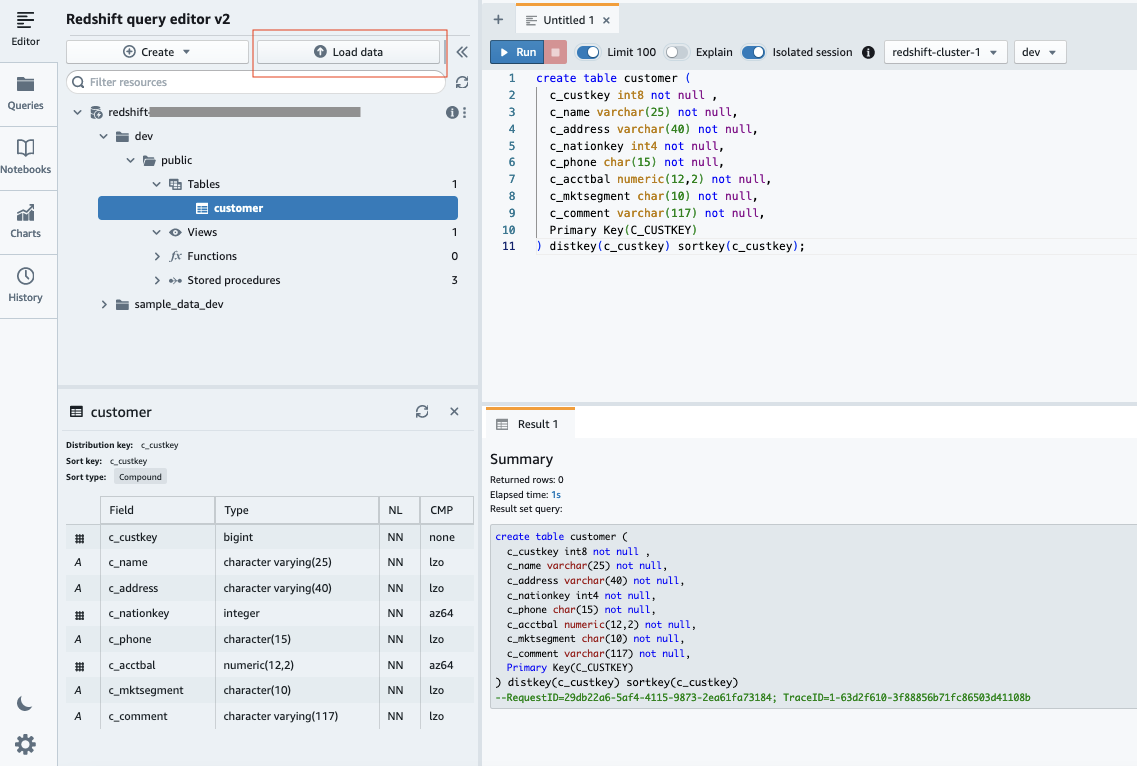
Task: Open the redshift-cluster-1 cluster dropdown
Action: [x=945, y=52]
